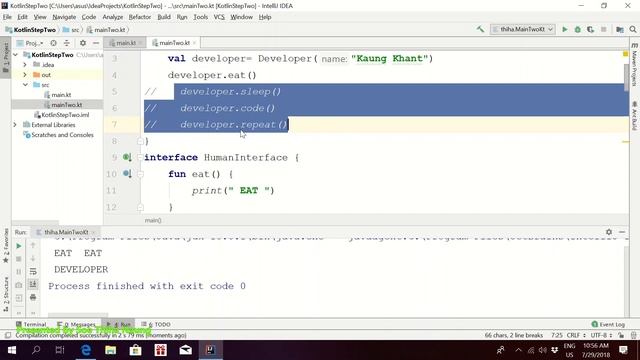This screenshot has height=360, width=640.
Task: Toggle tool window quick access icon in status bar
Action: [x=7, y=335]
